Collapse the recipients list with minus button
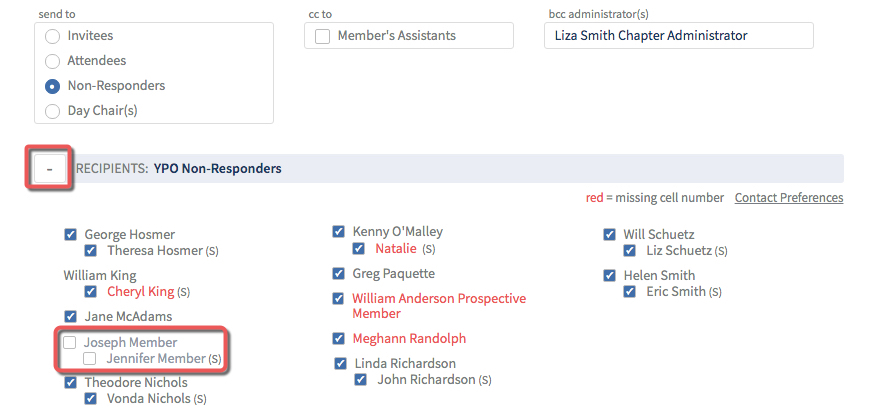The image size is (877, 418). coord(49,168)
